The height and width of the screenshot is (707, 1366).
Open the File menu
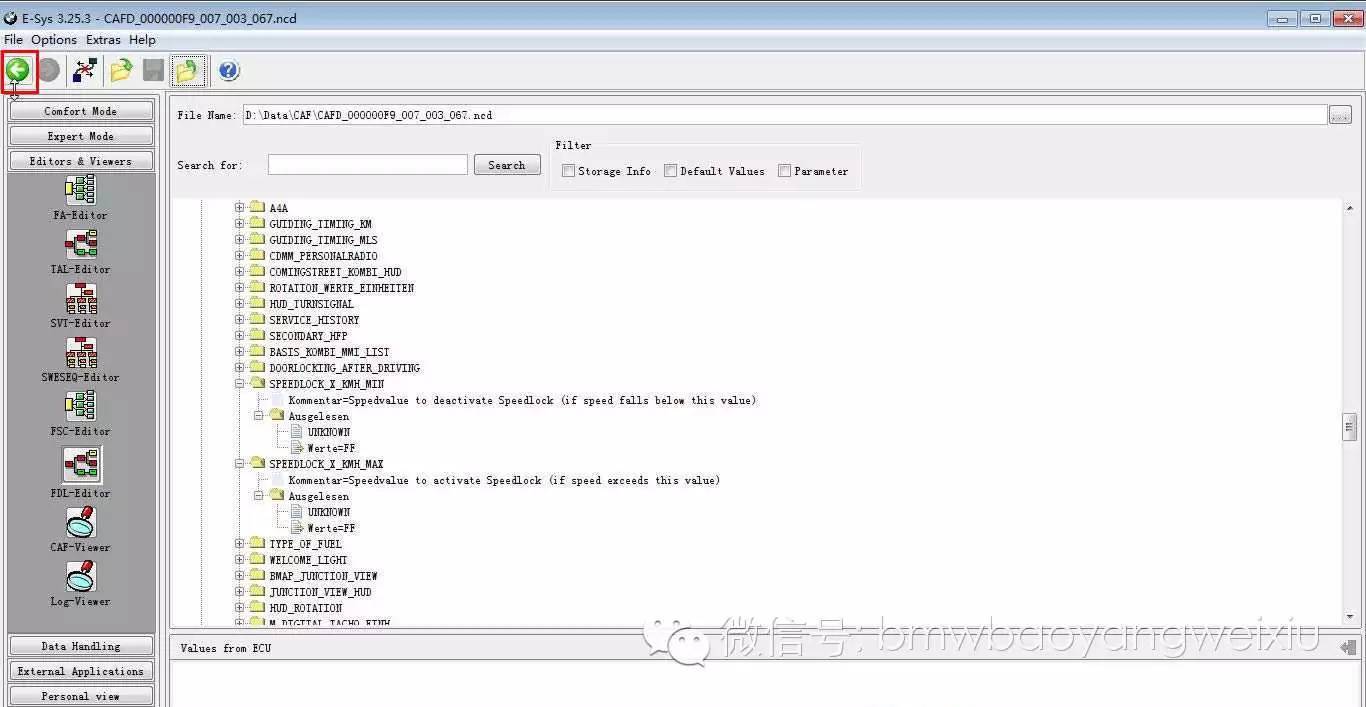click(x=13, y=40)
